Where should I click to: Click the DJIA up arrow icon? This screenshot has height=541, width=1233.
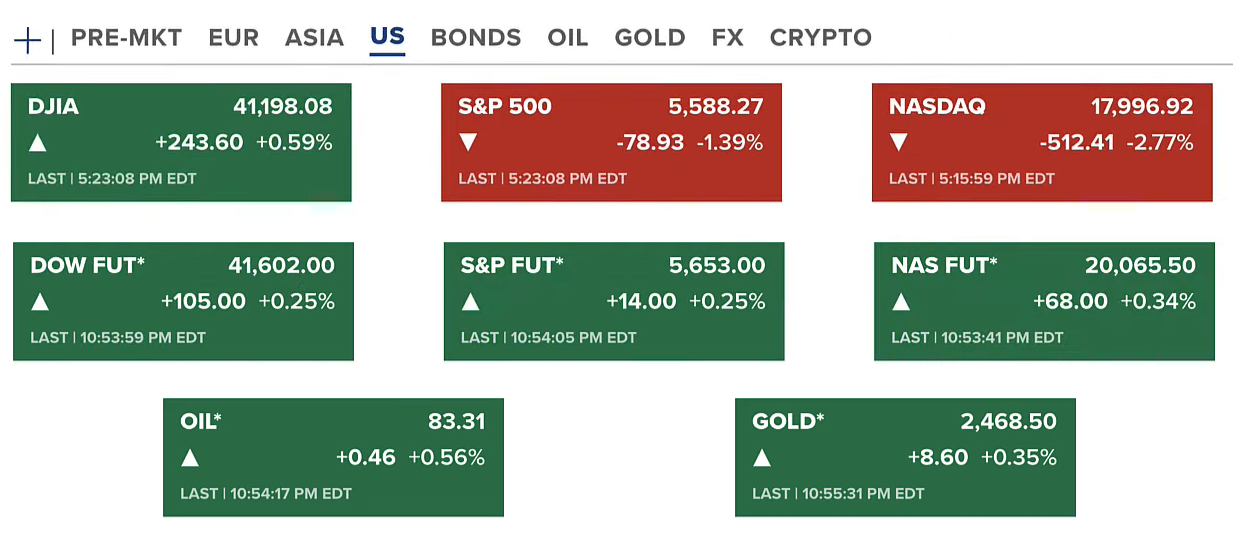click(x=38, y=143)
